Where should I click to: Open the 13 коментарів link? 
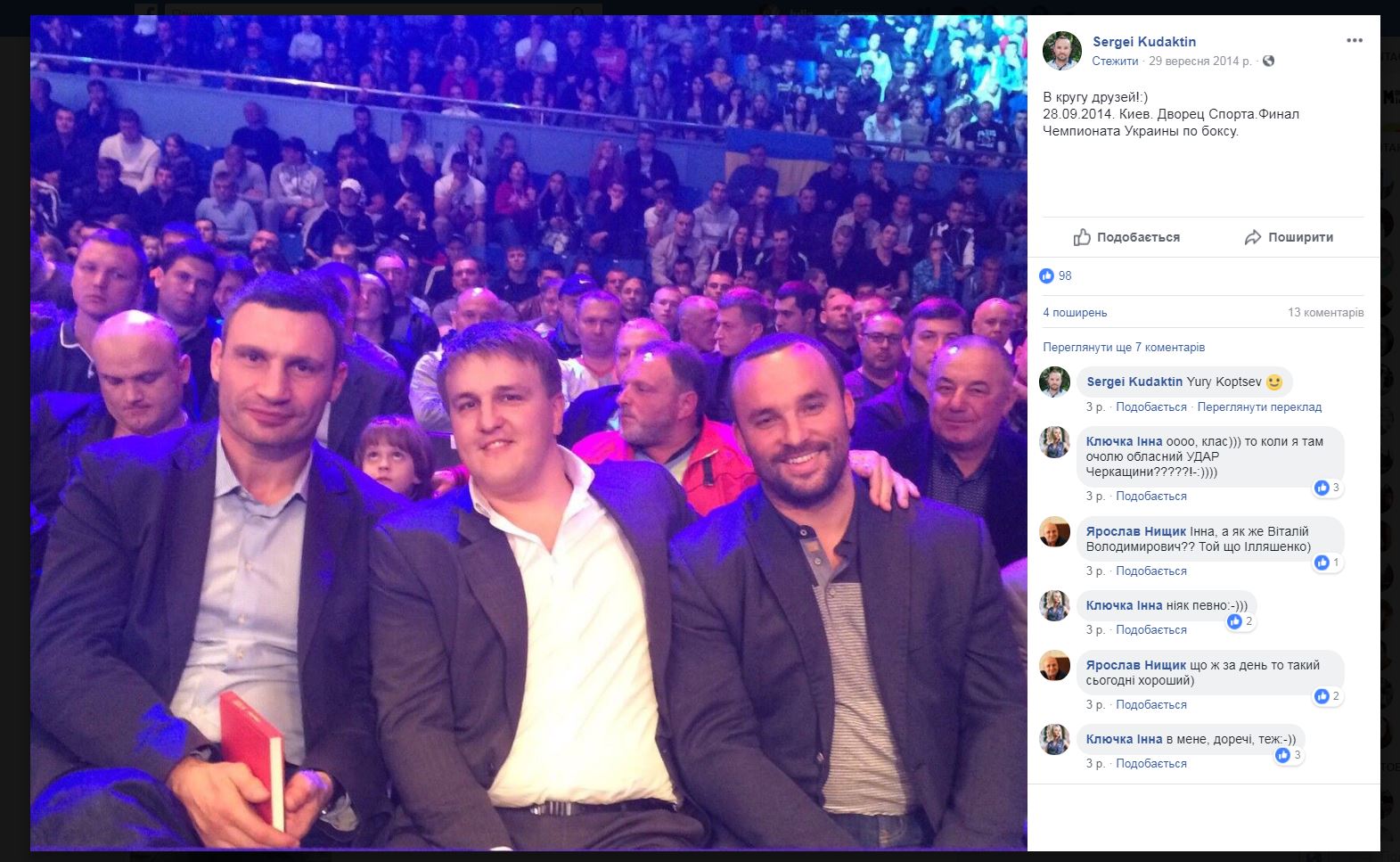click(1325, 313)
